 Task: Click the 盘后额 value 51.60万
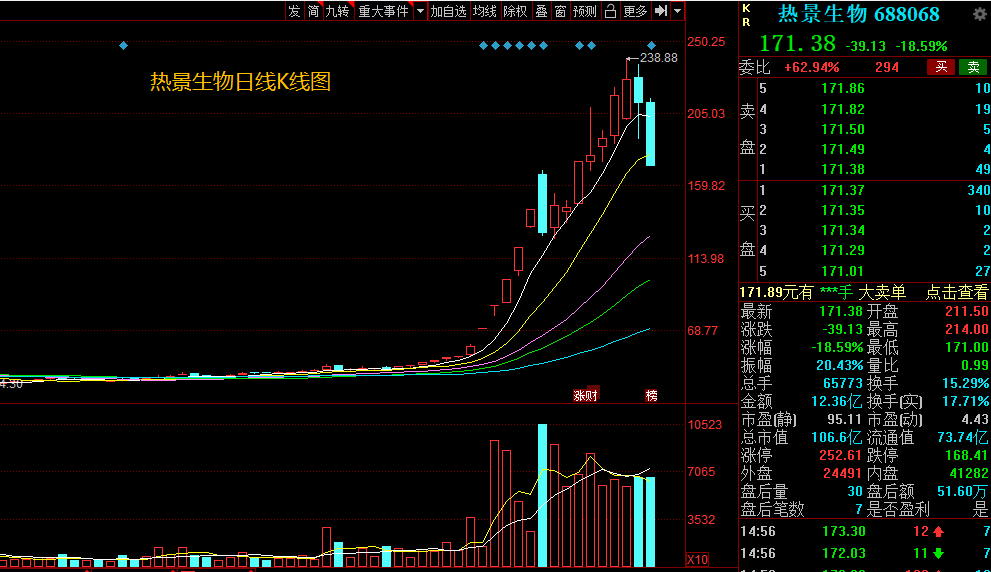963,491
